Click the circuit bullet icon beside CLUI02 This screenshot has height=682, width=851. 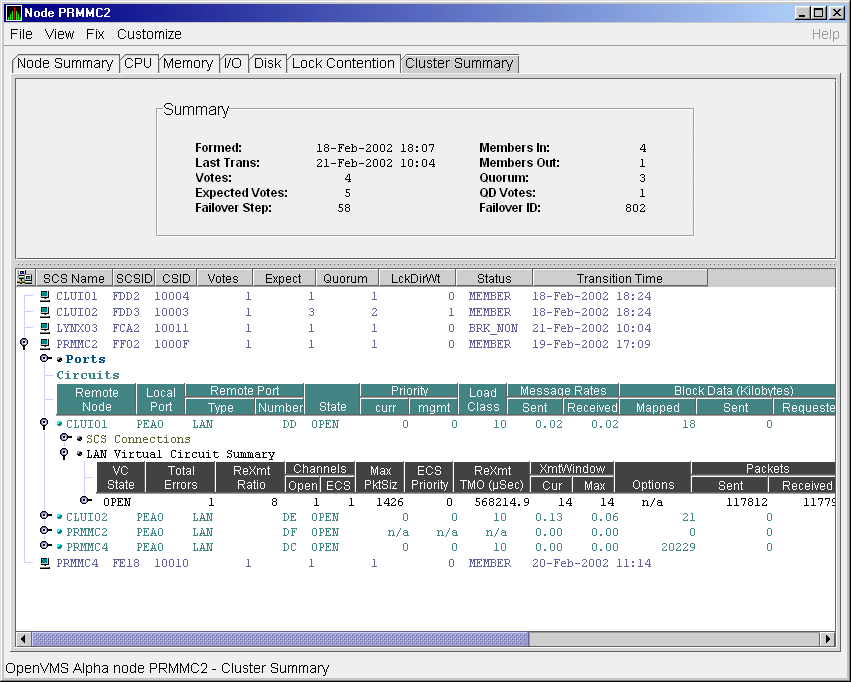point(60,517)
